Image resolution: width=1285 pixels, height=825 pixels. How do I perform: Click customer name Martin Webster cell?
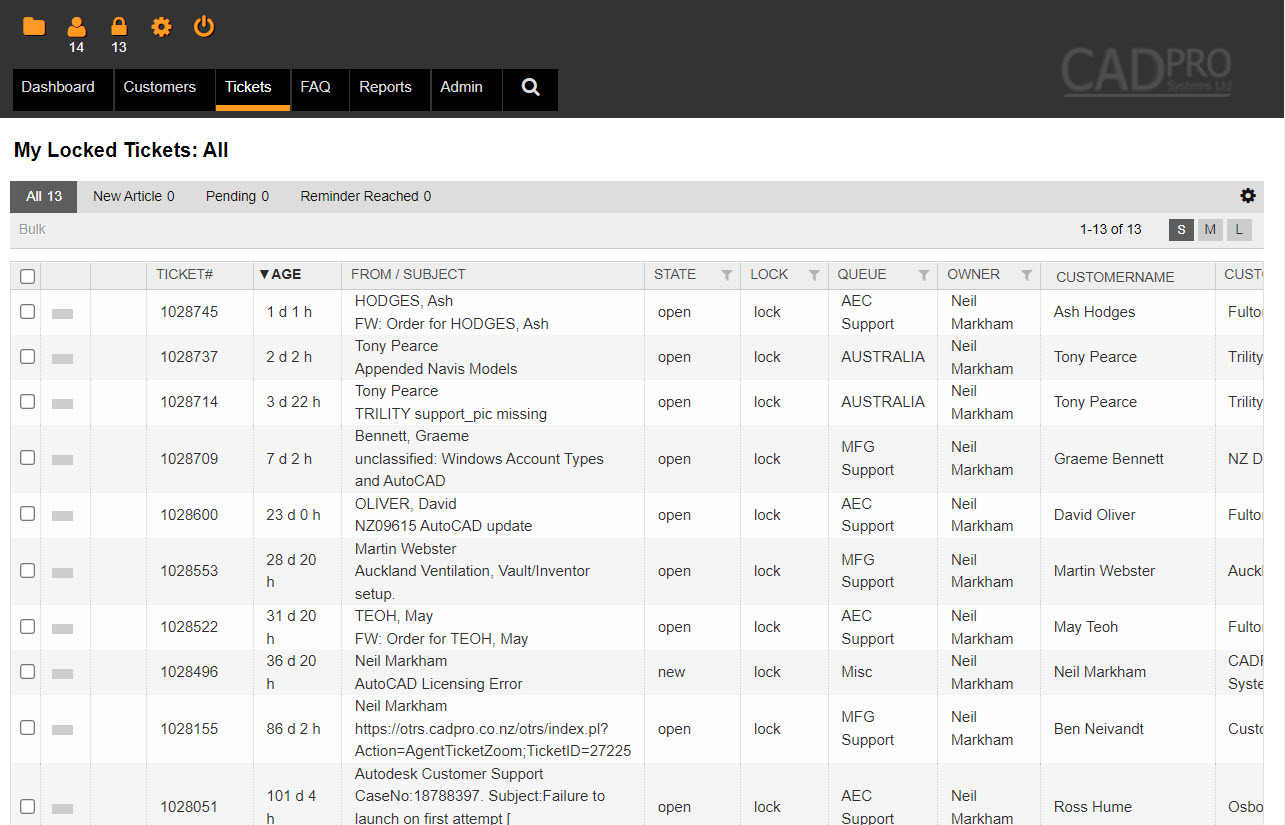point(1104,571)
